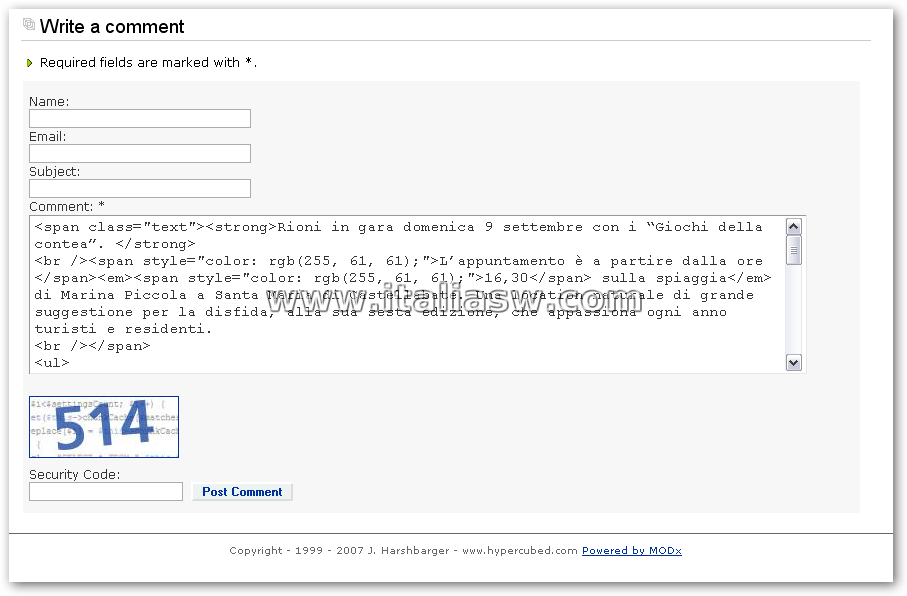Screen dimensions: 907x596
Task: Click the Name: field label
Action: [x=49, y=101]
